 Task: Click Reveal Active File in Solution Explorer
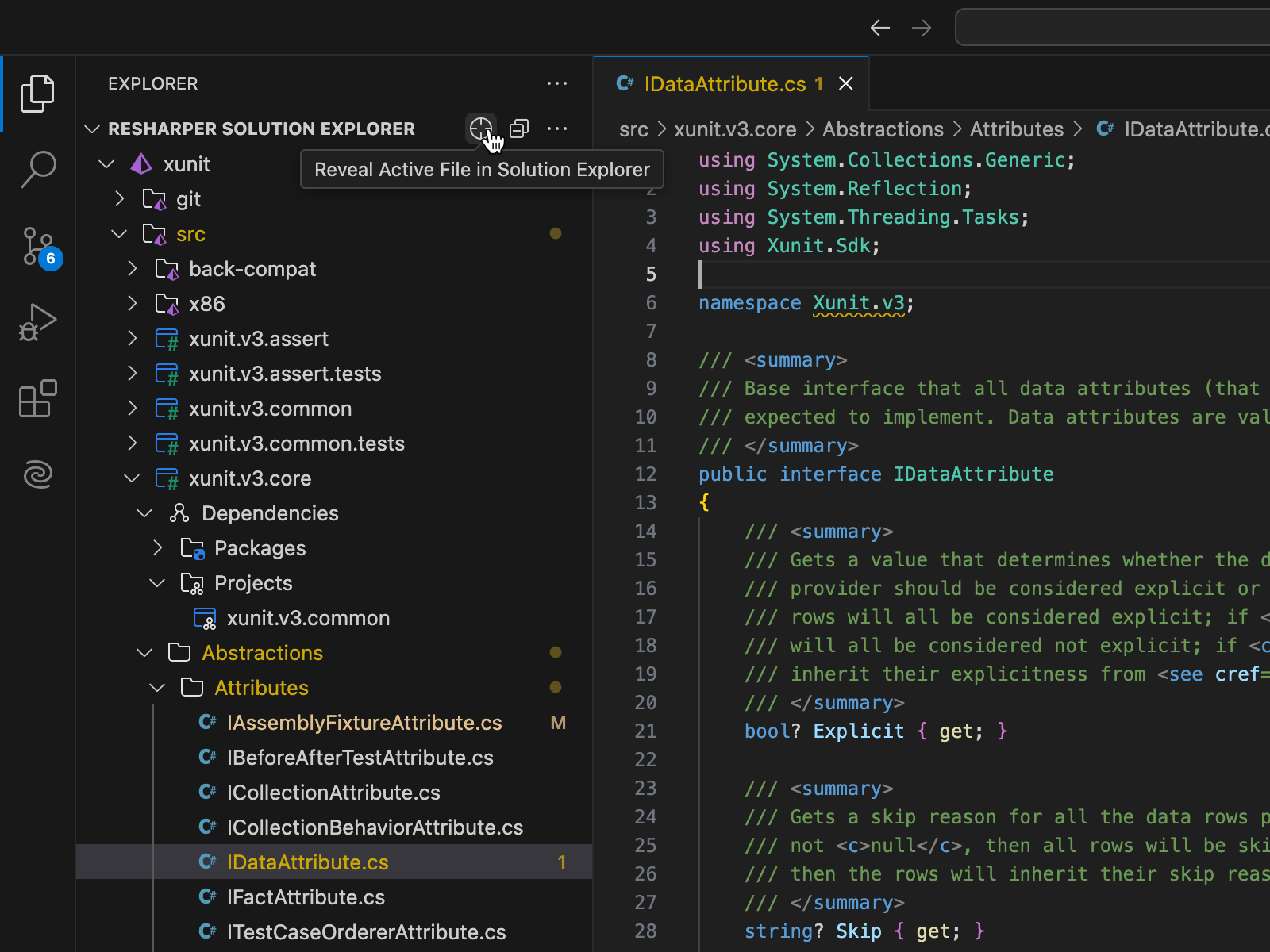(480, 129)
